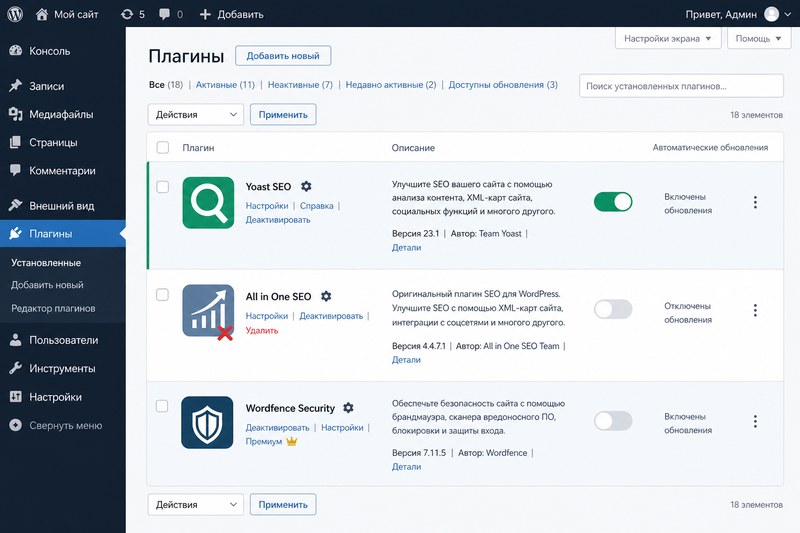Open the WordPress logo menu
Screen dimensions: 800x533
coord(15,14)
